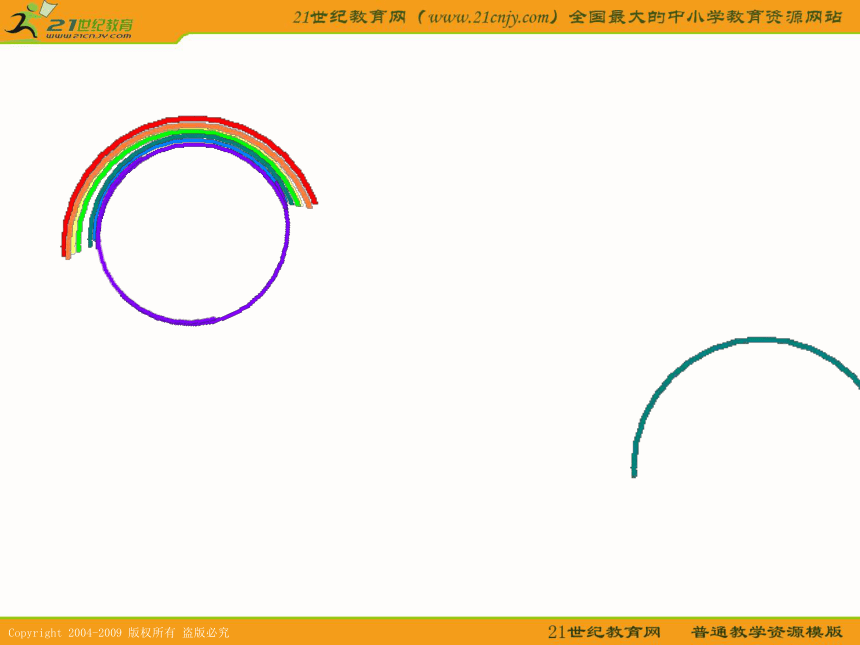860x645 pixels.
Task: Click the red outer rainbow arc
Action: coord(189,120)
